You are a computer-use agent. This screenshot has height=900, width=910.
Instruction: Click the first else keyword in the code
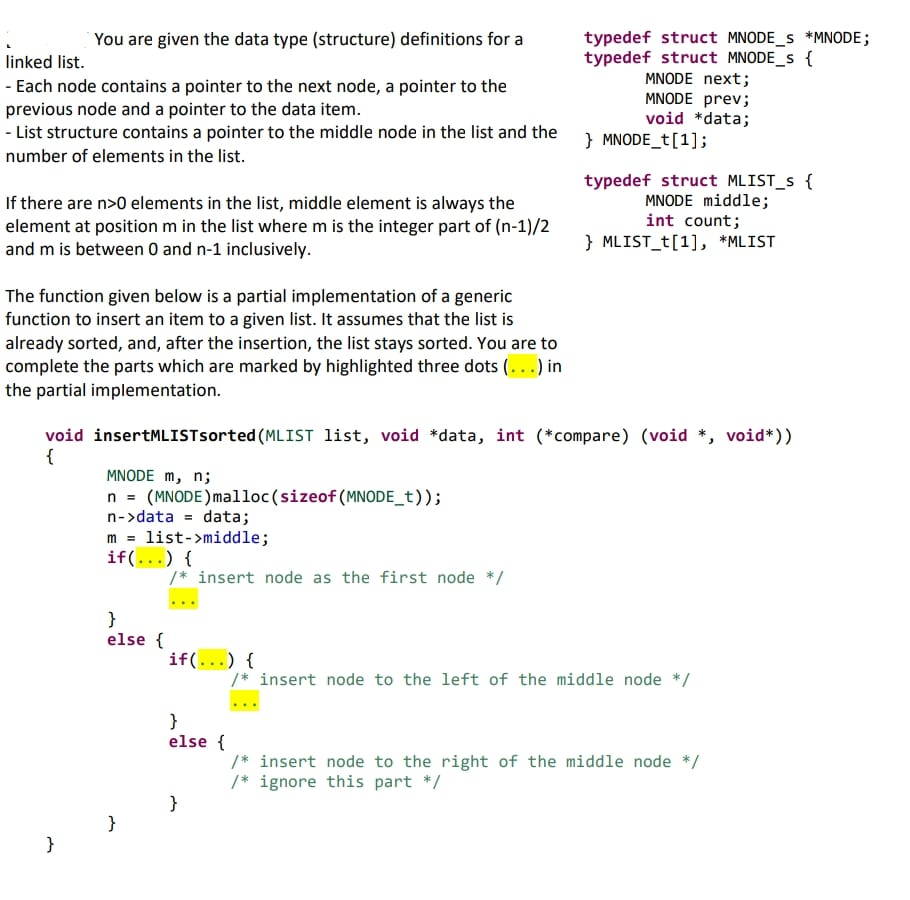(x=124, y=639)
